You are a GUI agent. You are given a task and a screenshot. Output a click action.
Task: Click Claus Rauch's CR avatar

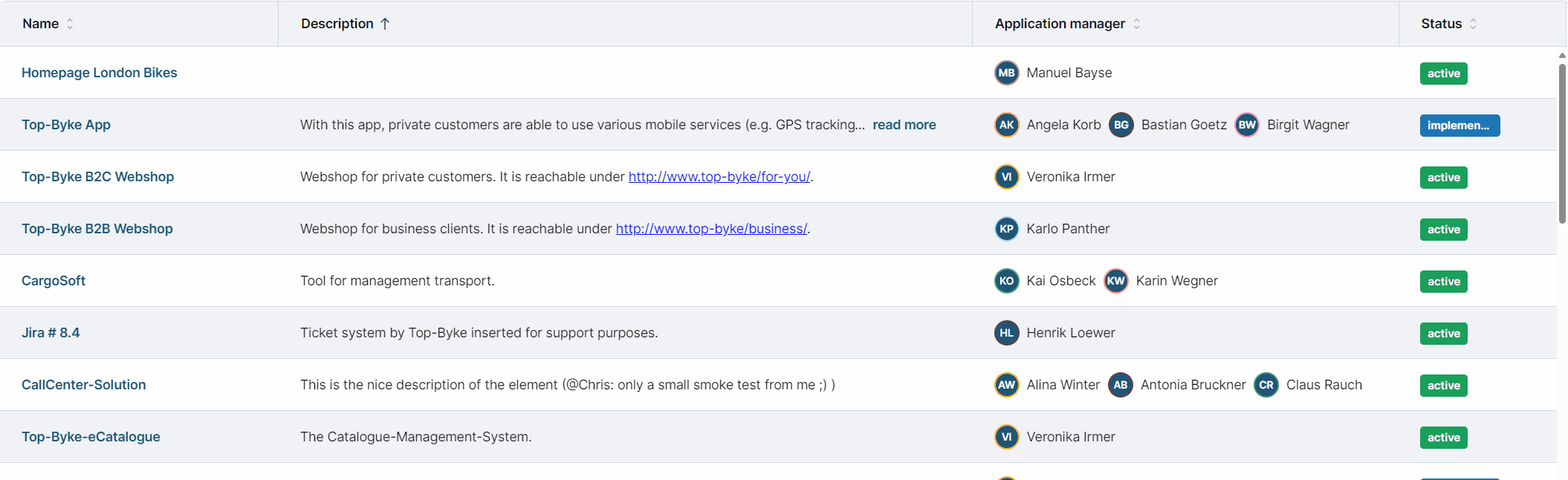[x=1266, y=385]
